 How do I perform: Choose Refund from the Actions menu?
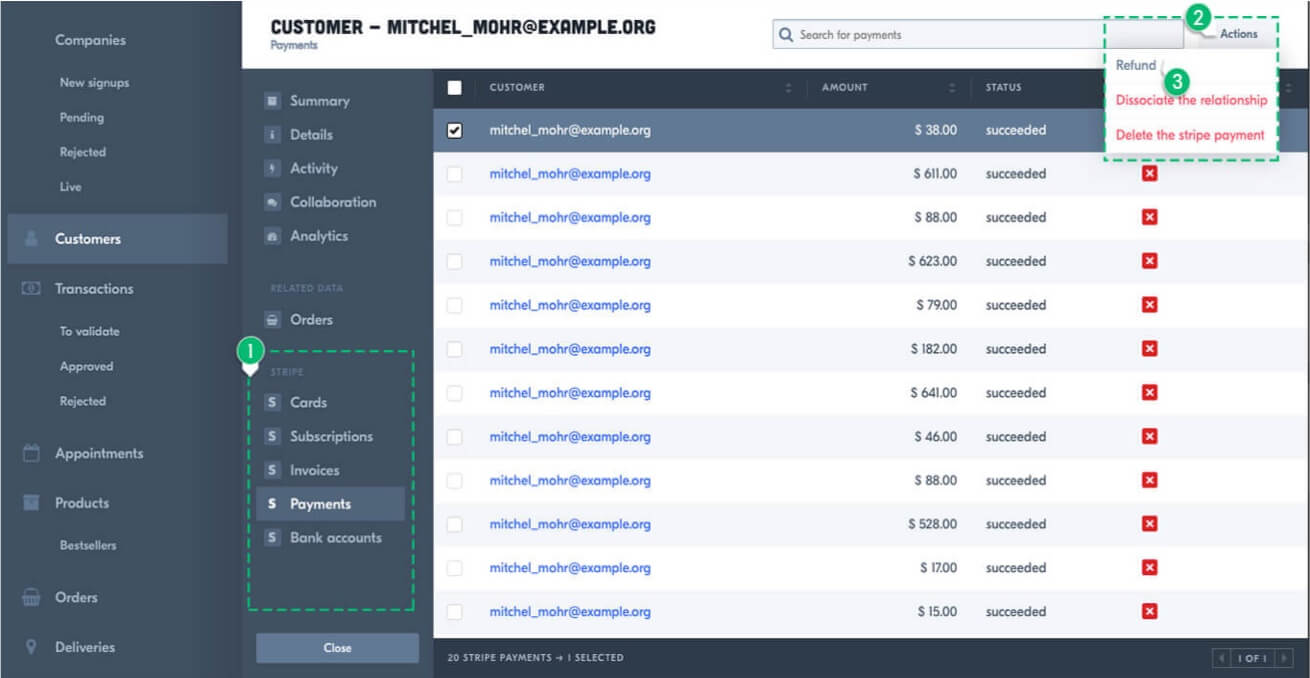(1136, 65)
